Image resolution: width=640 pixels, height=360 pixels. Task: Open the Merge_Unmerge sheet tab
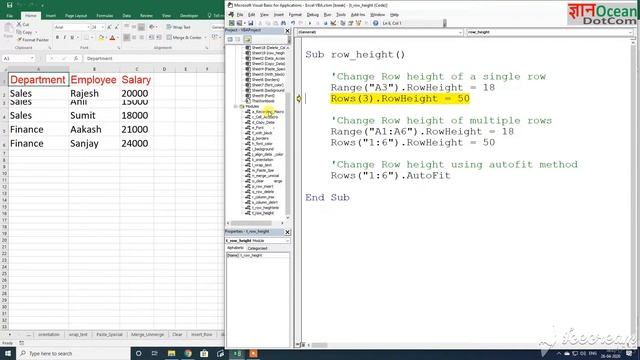(x=147, y=335)
